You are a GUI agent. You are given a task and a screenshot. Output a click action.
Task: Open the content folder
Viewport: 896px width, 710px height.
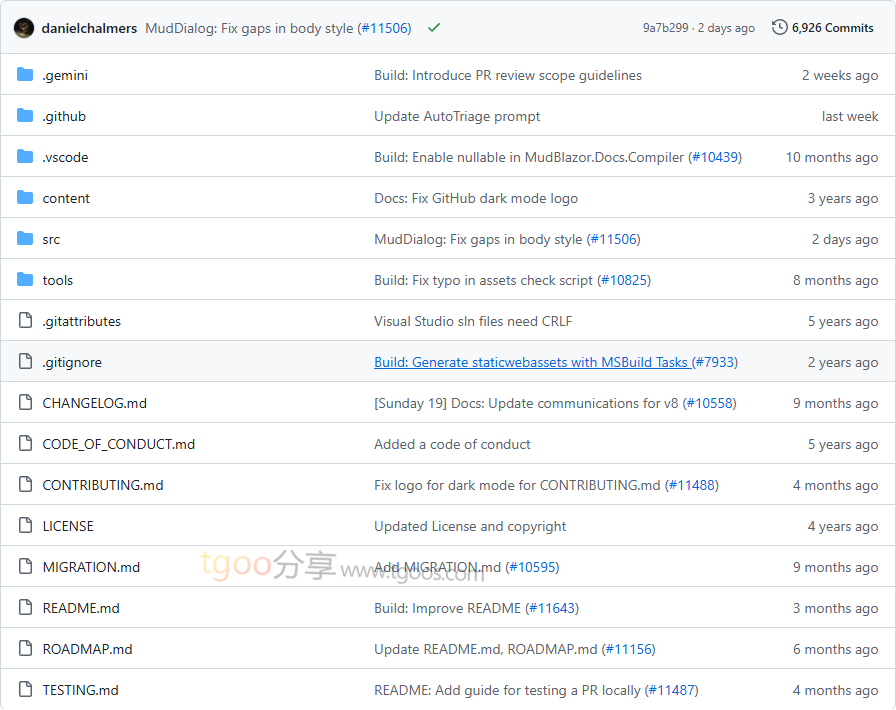tap(66, 198)
